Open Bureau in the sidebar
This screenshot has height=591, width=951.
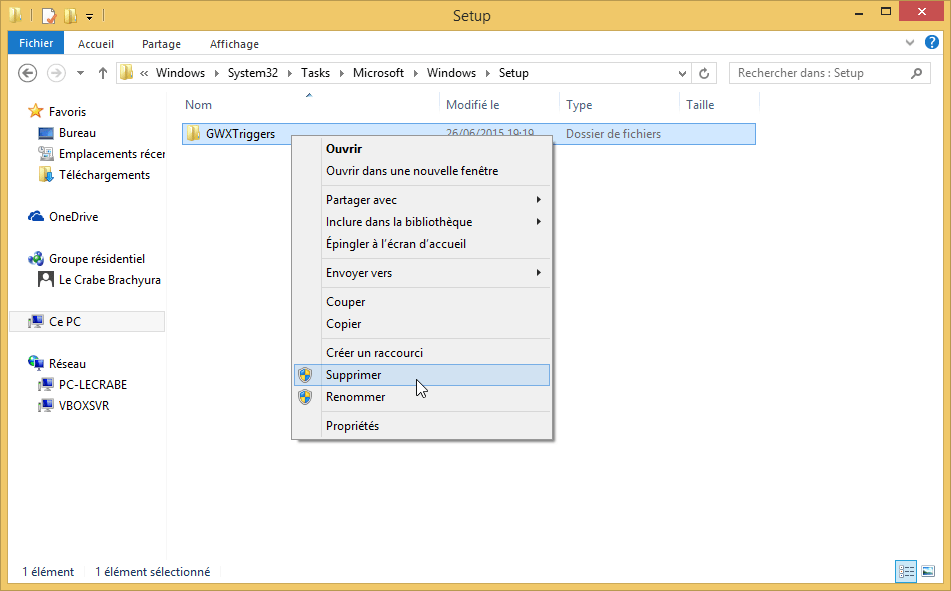(77, 132)
